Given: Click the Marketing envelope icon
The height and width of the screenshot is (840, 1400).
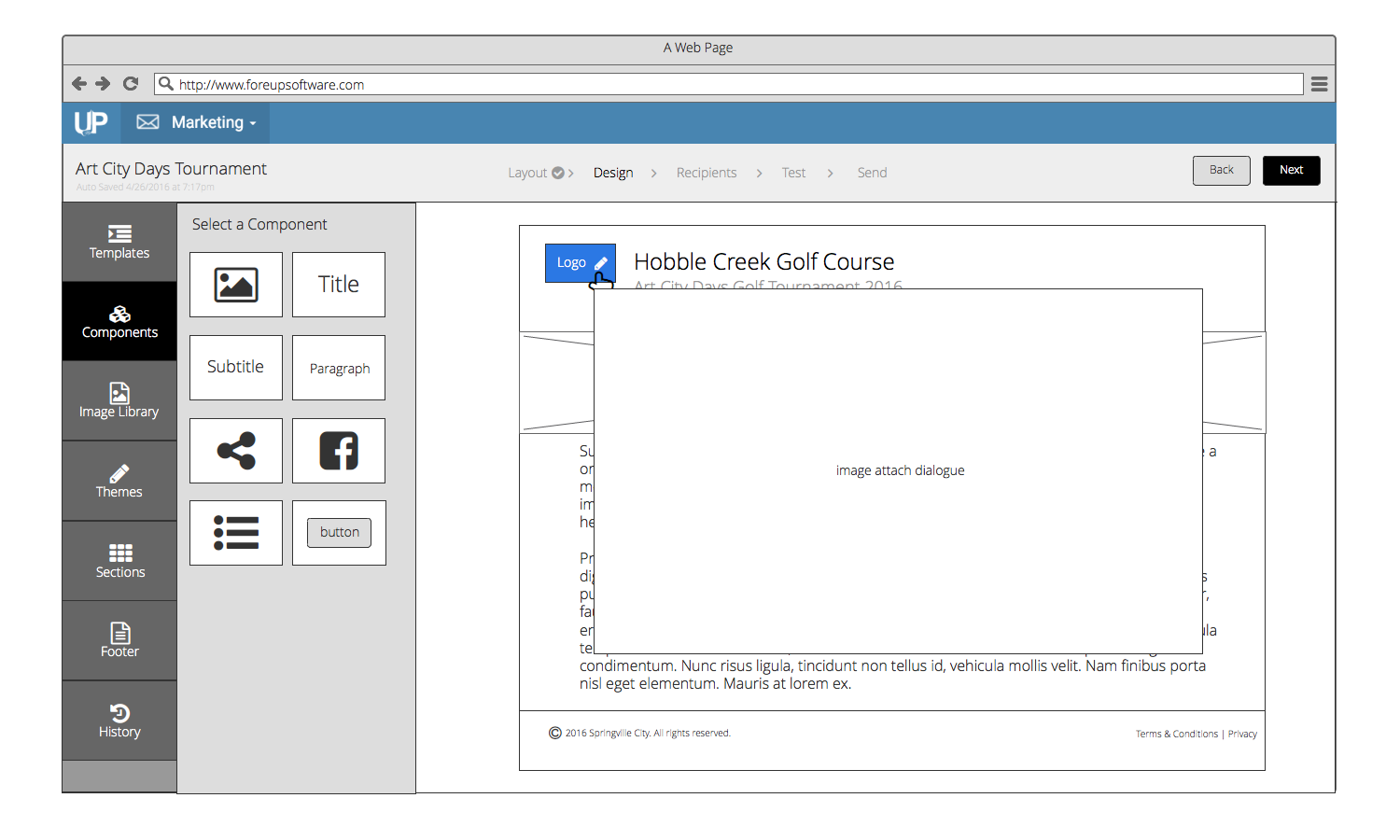Looking at the screenshot, I should 147,122.
